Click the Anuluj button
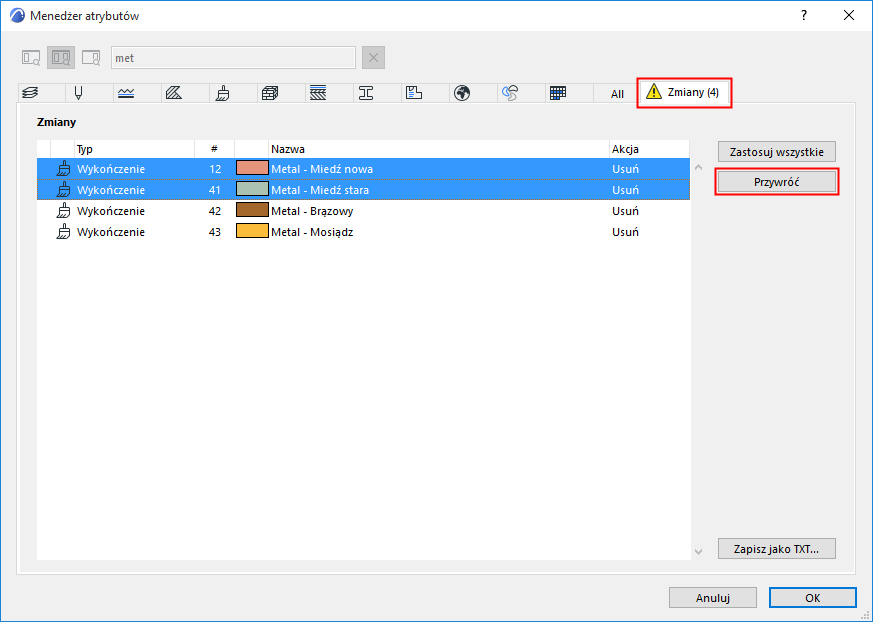 point(713,597)
